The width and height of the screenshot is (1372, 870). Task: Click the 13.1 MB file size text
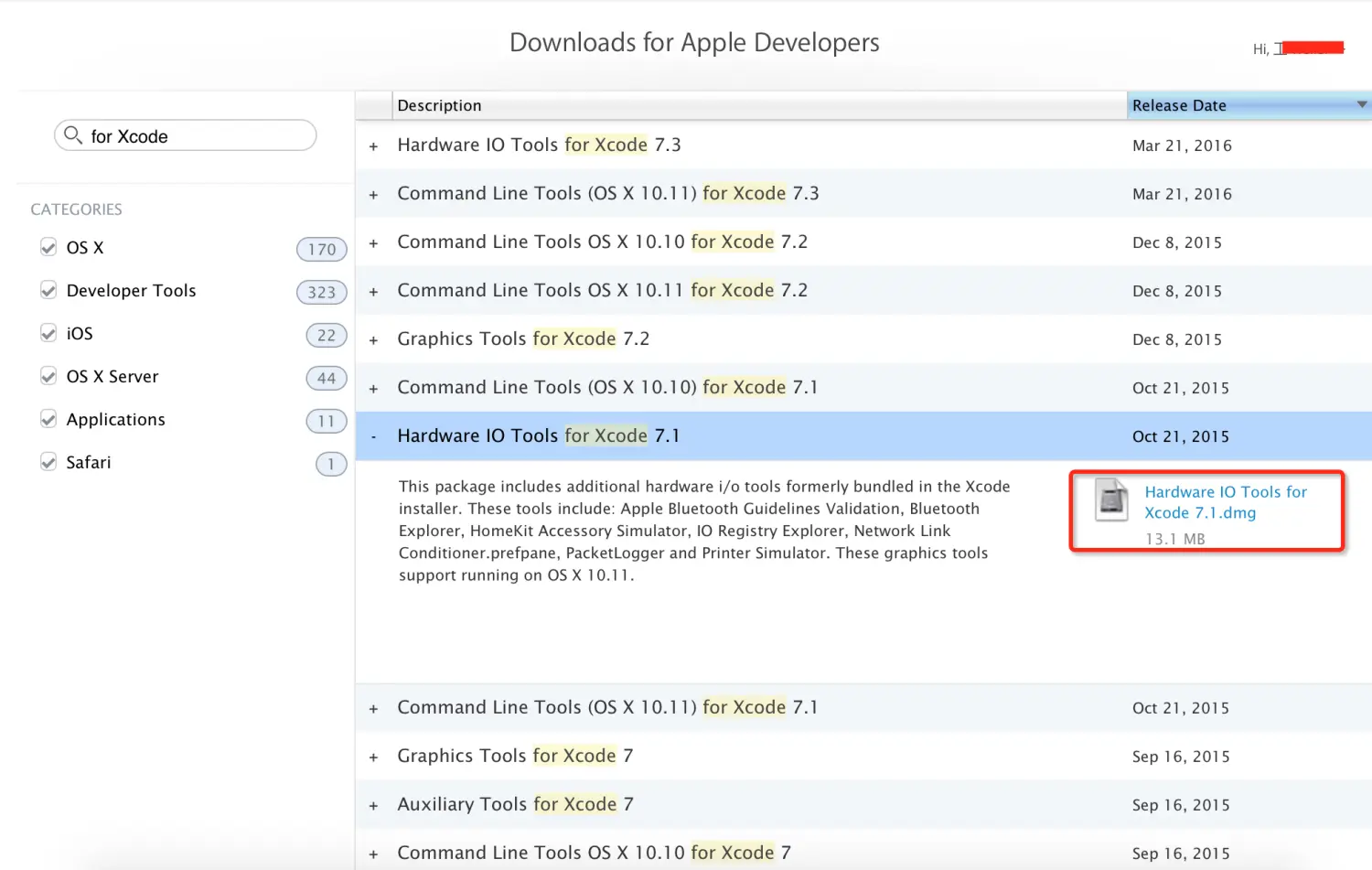(1174, 539)
